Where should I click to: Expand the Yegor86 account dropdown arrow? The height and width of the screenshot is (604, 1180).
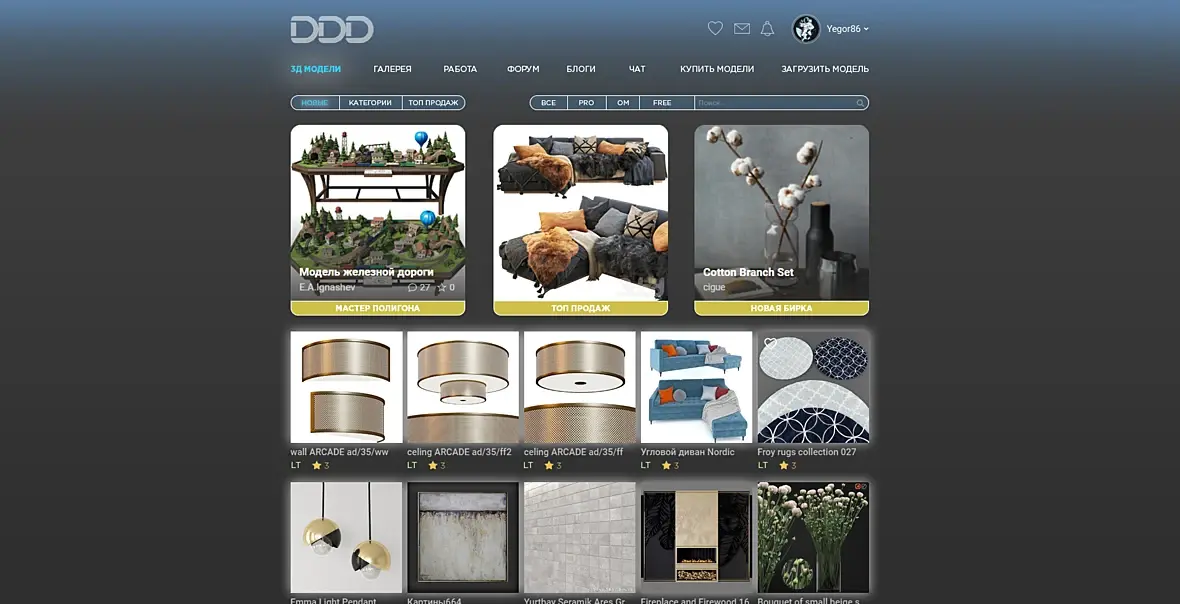pyautogui.click(x=866, y=29)
